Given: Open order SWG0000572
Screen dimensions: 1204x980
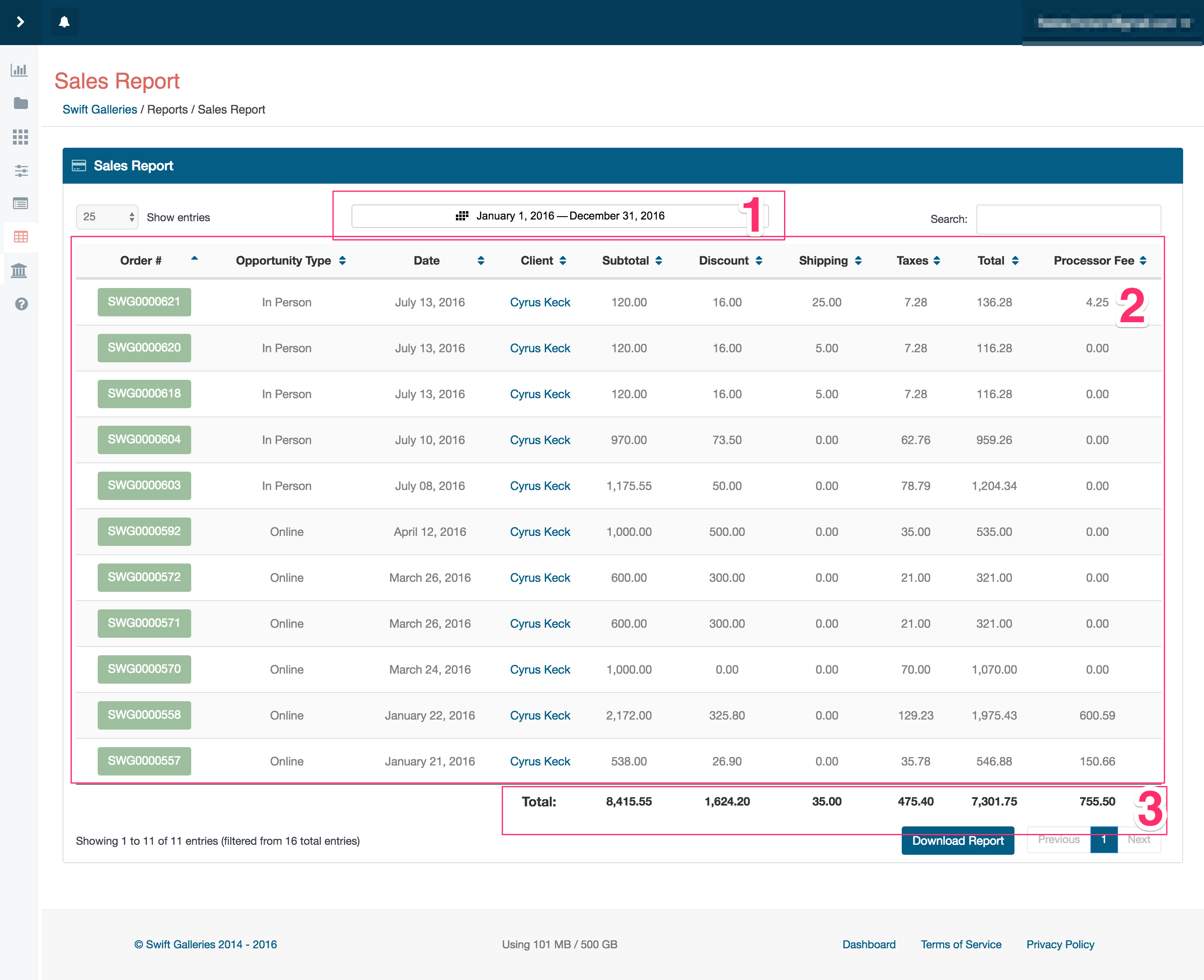Looking at the screenshot, I should [144, 578].
